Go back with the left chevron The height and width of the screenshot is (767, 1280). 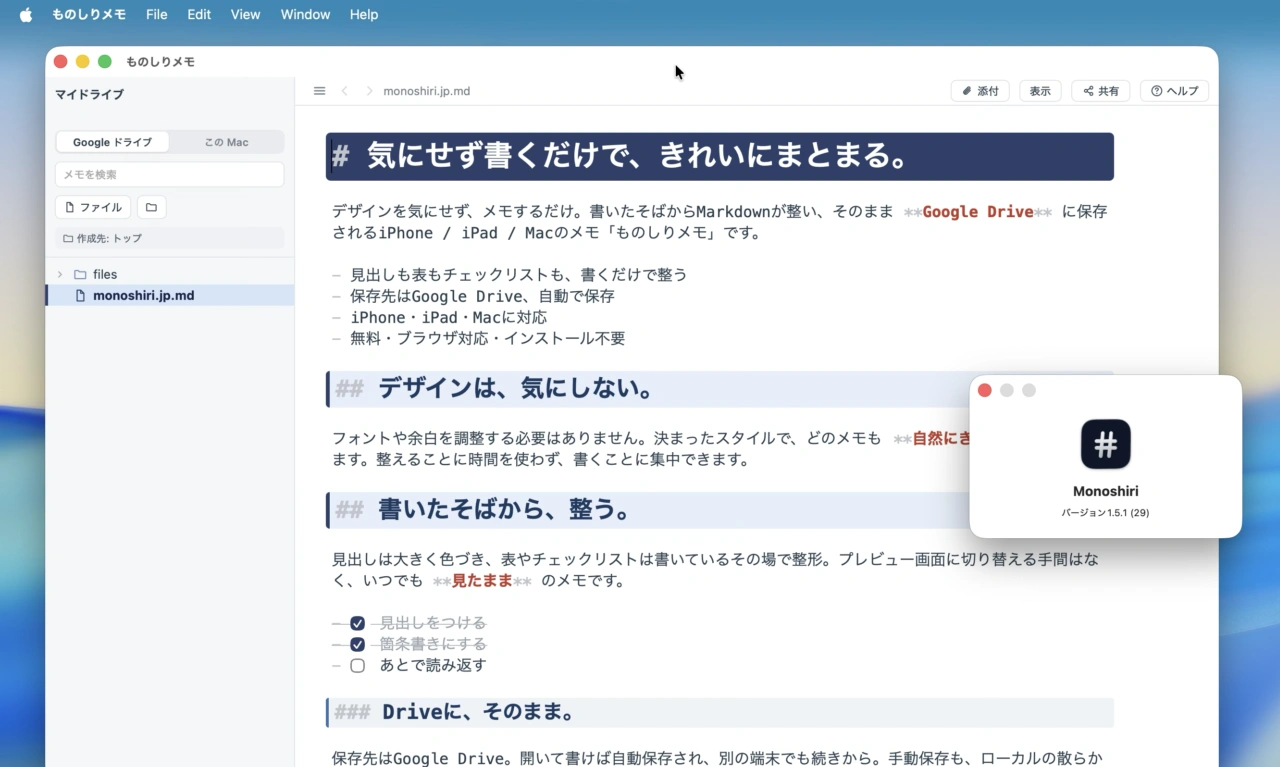[x=345, y=91]
